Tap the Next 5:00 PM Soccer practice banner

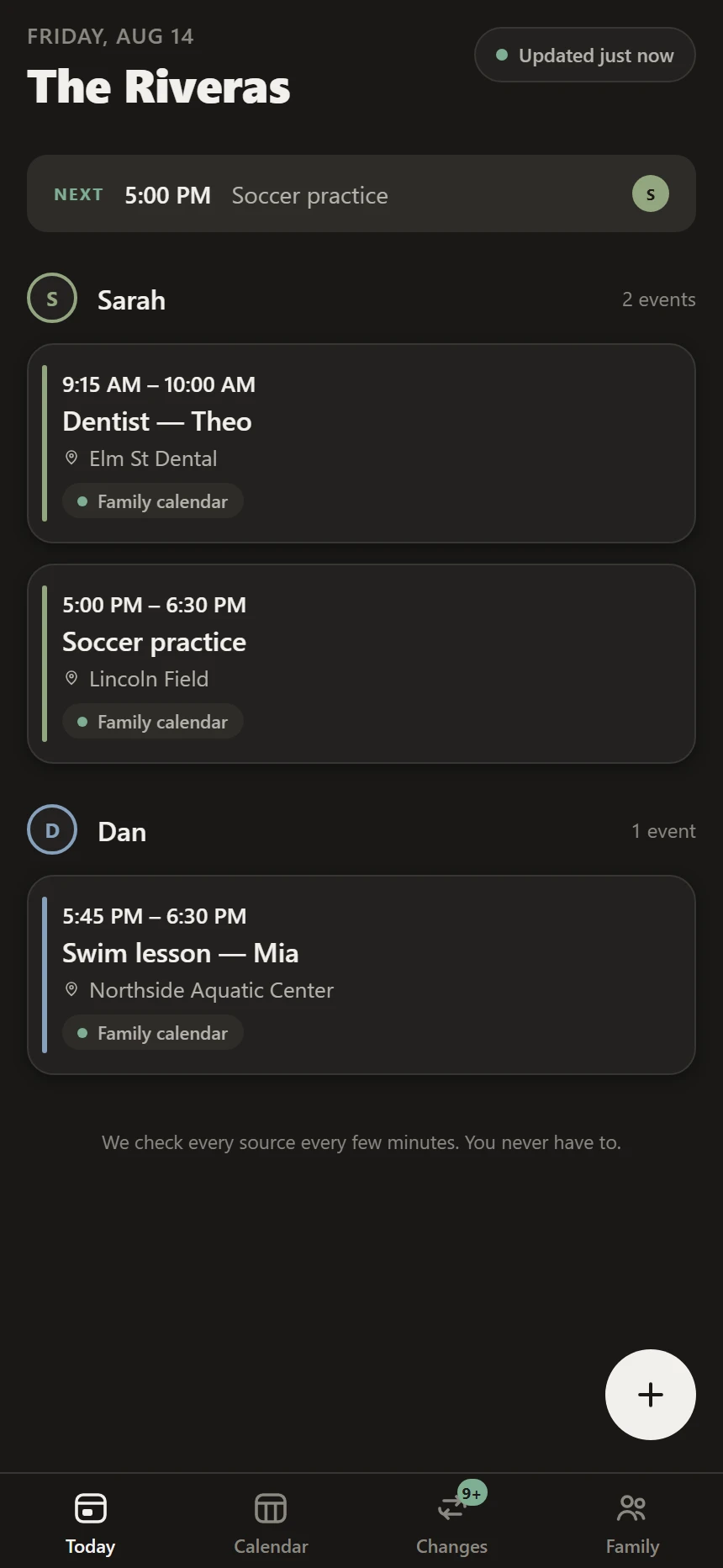click(x=361, y=193)
